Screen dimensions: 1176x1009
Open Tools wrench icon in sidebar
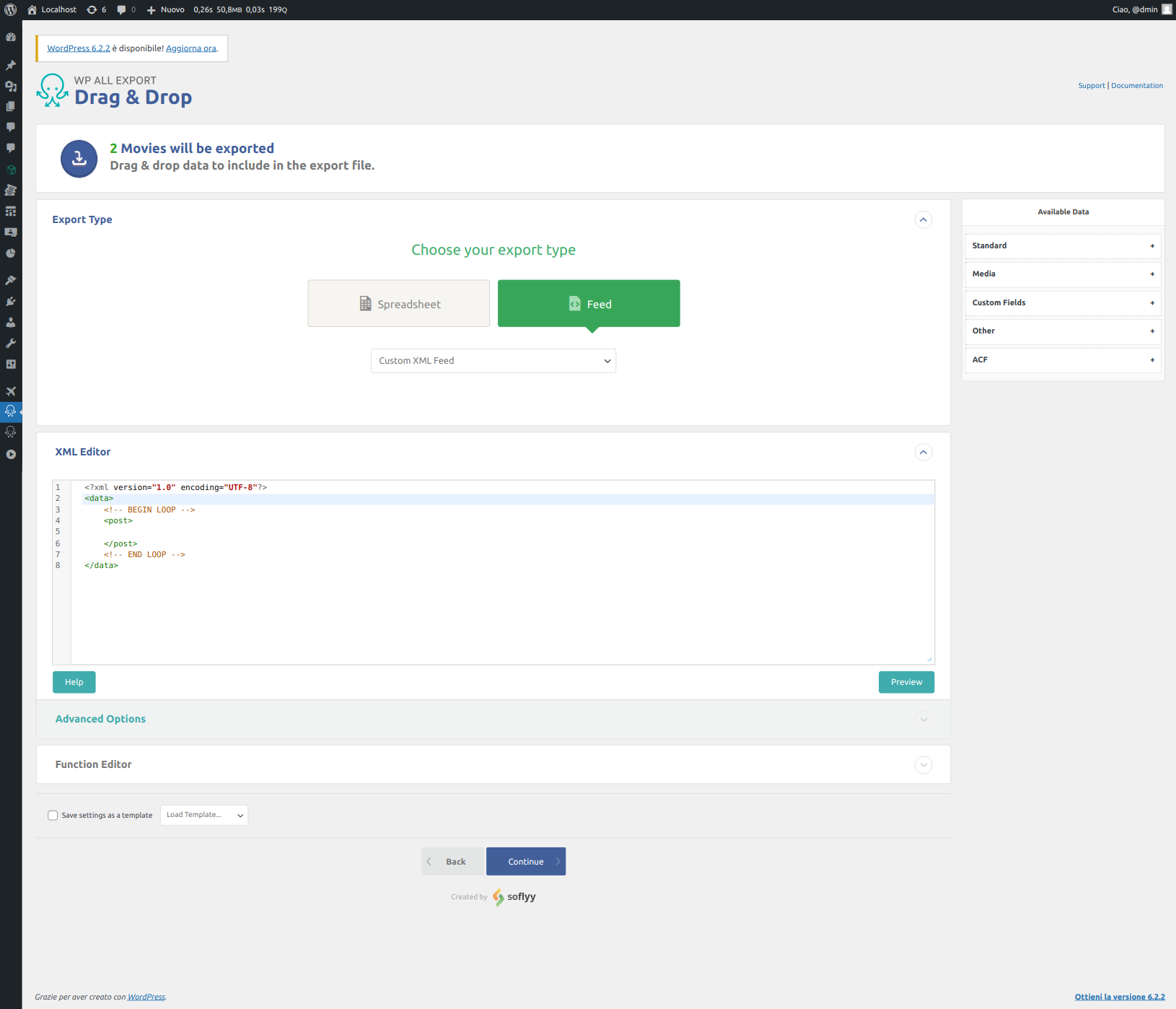point(11,344)
